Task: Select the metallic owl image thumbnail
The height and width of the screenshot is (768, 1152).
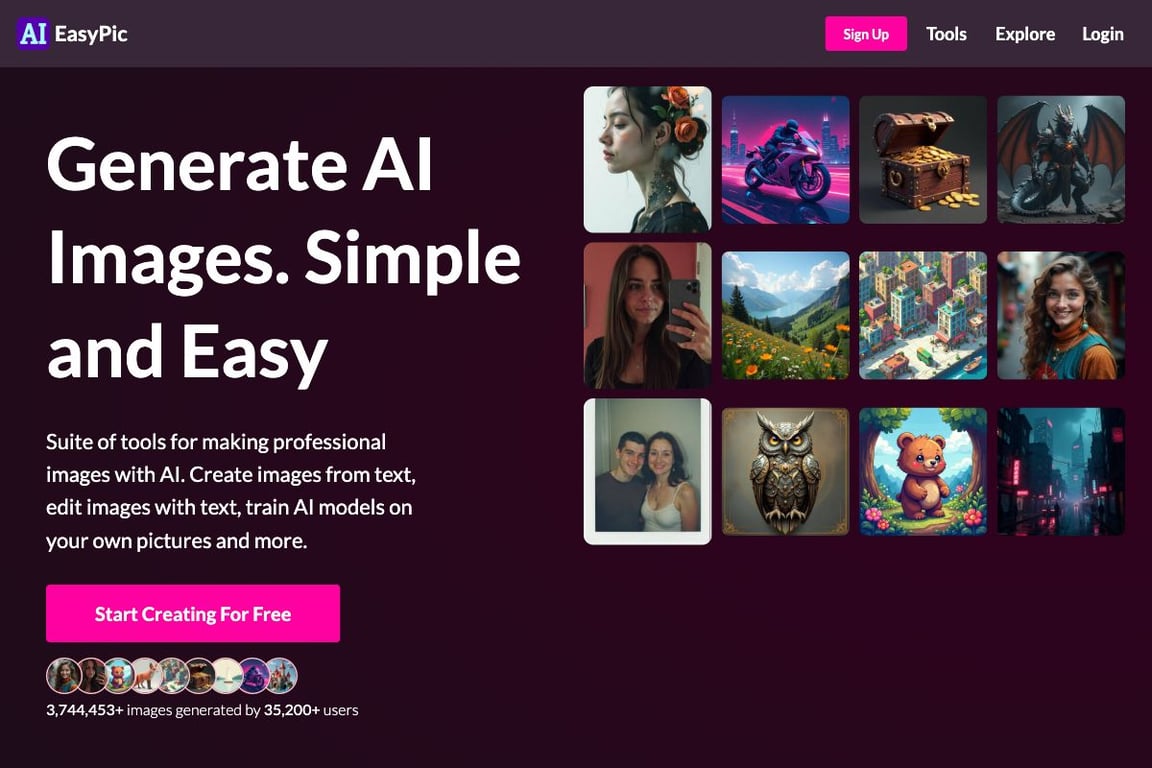Action: 785,471
